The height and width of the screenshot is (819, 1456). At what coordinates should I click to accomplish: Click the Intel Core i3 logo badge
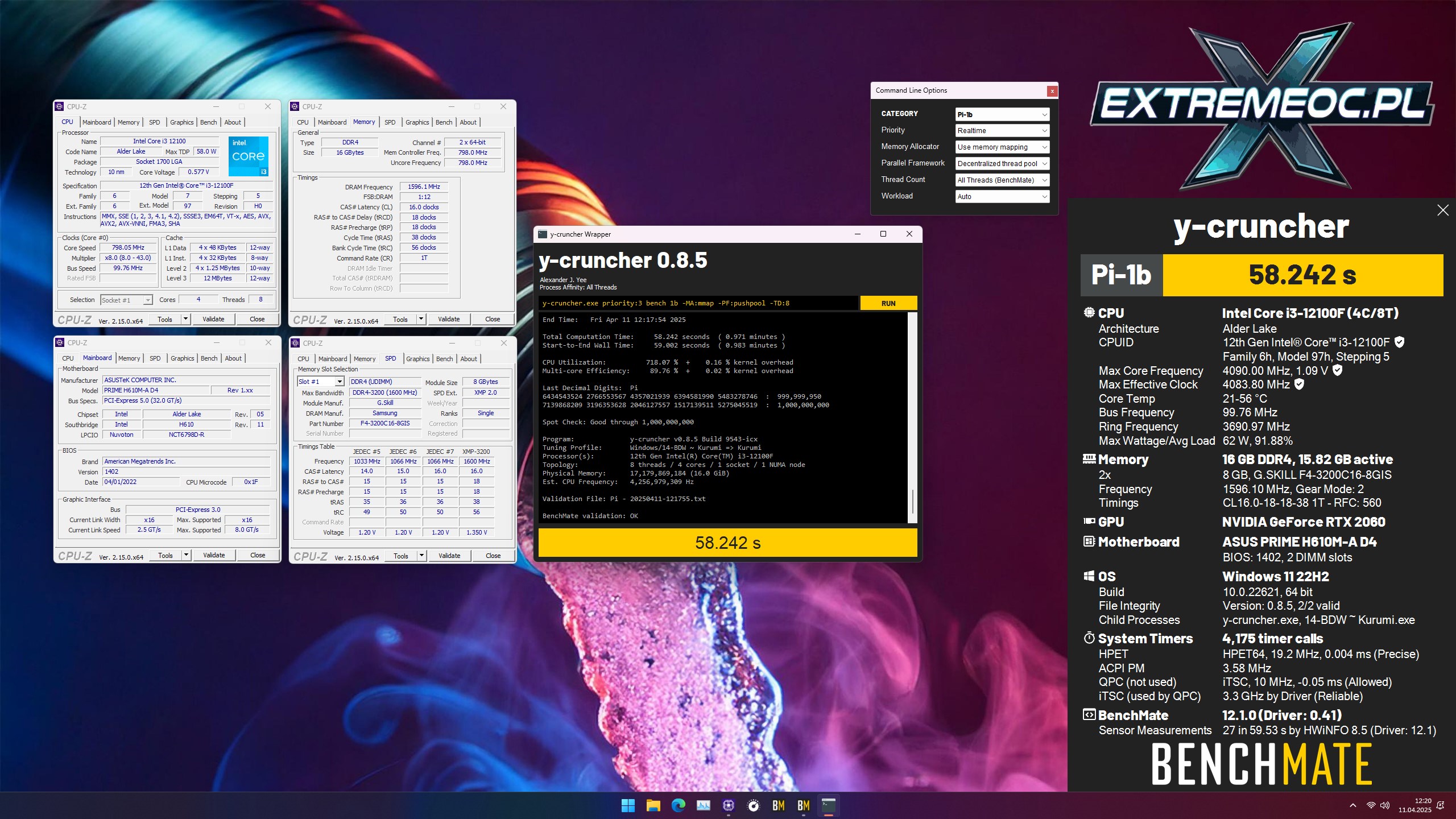click(x=249, y=156)
